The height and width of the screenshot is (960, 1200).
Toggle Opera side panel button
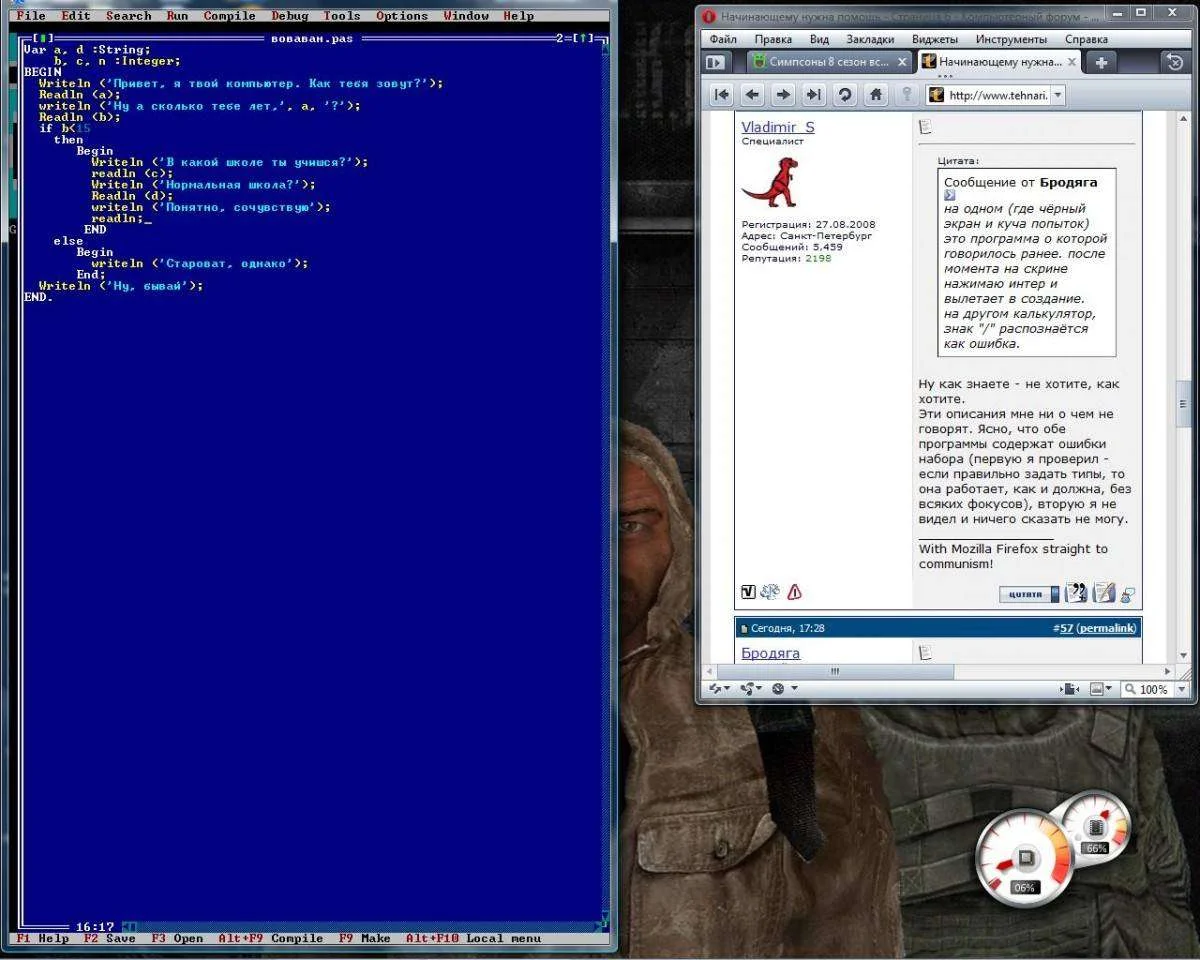pos(715,62)
